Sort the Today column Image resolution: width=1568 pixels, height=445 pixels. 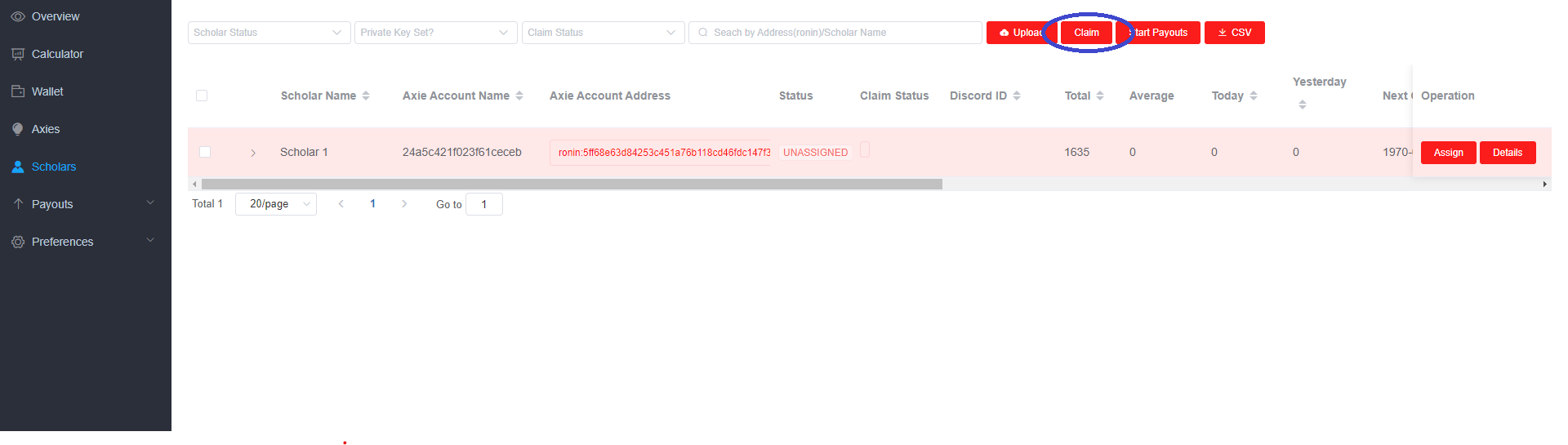1254,96
